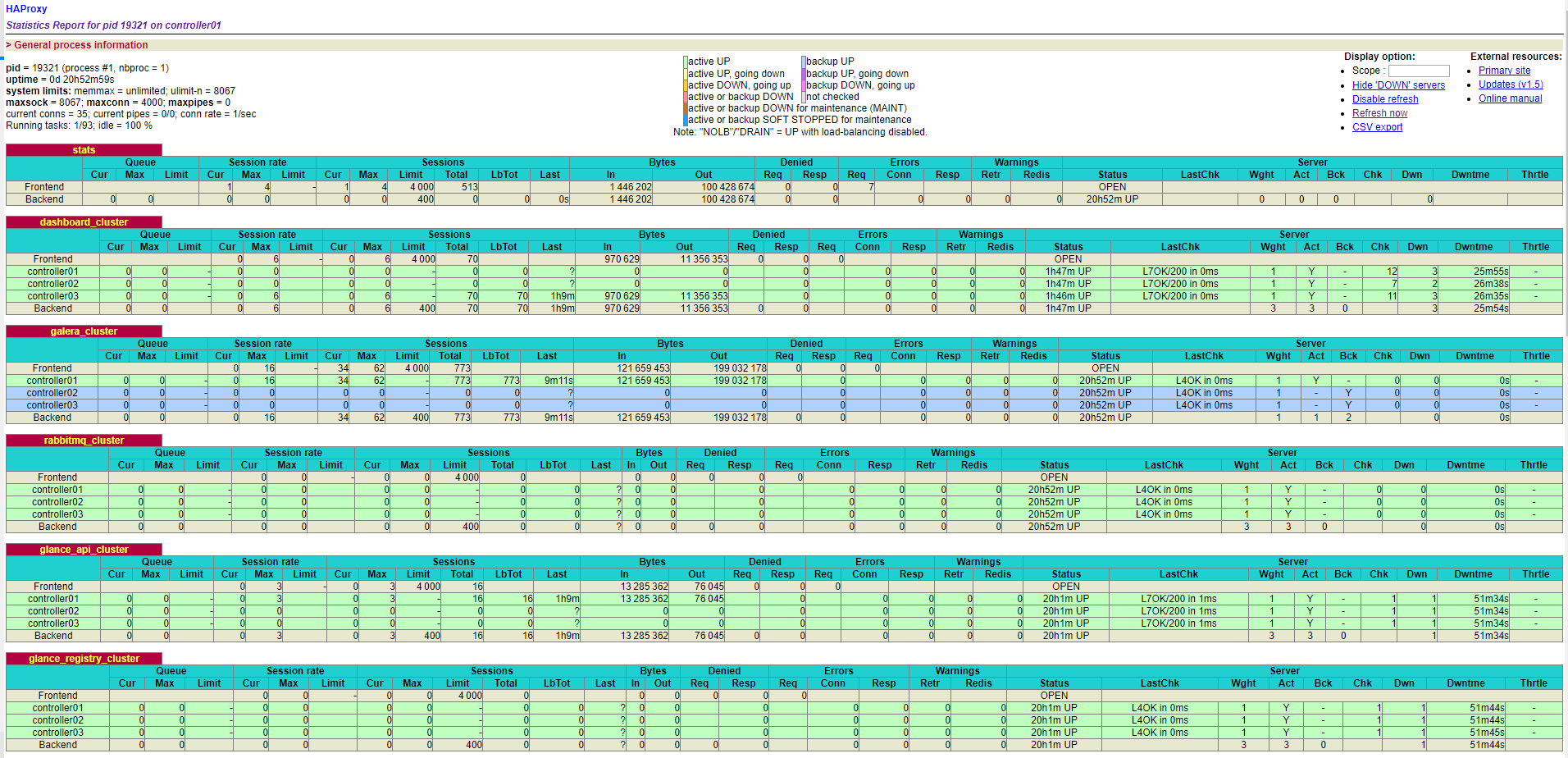1568x758 pixels.
Task: Click 'L4OK in 0ms' for galera controller03
Action: tap(1203, 405)
